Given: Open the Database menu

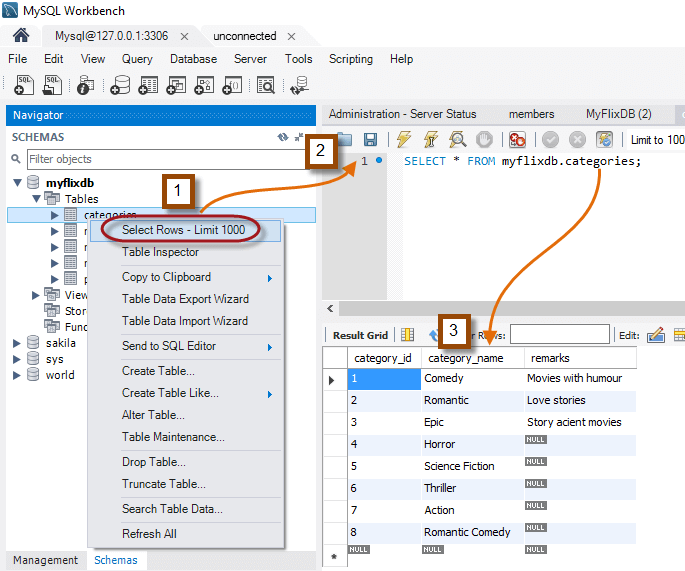Looking at the screenshot, I should [193, 59].
